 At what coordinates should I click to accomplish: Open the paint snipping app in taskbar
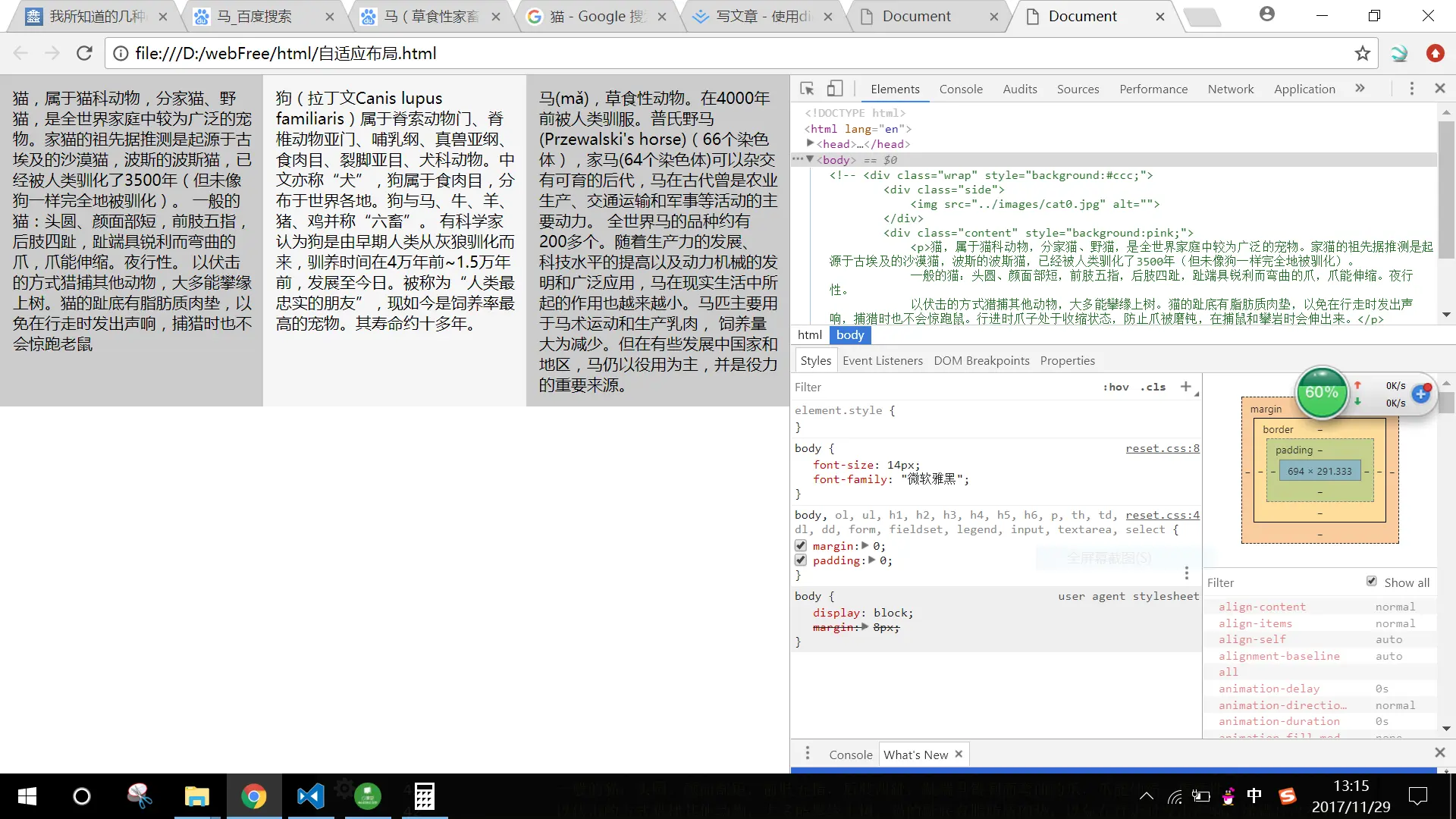[x=140, y=796]
